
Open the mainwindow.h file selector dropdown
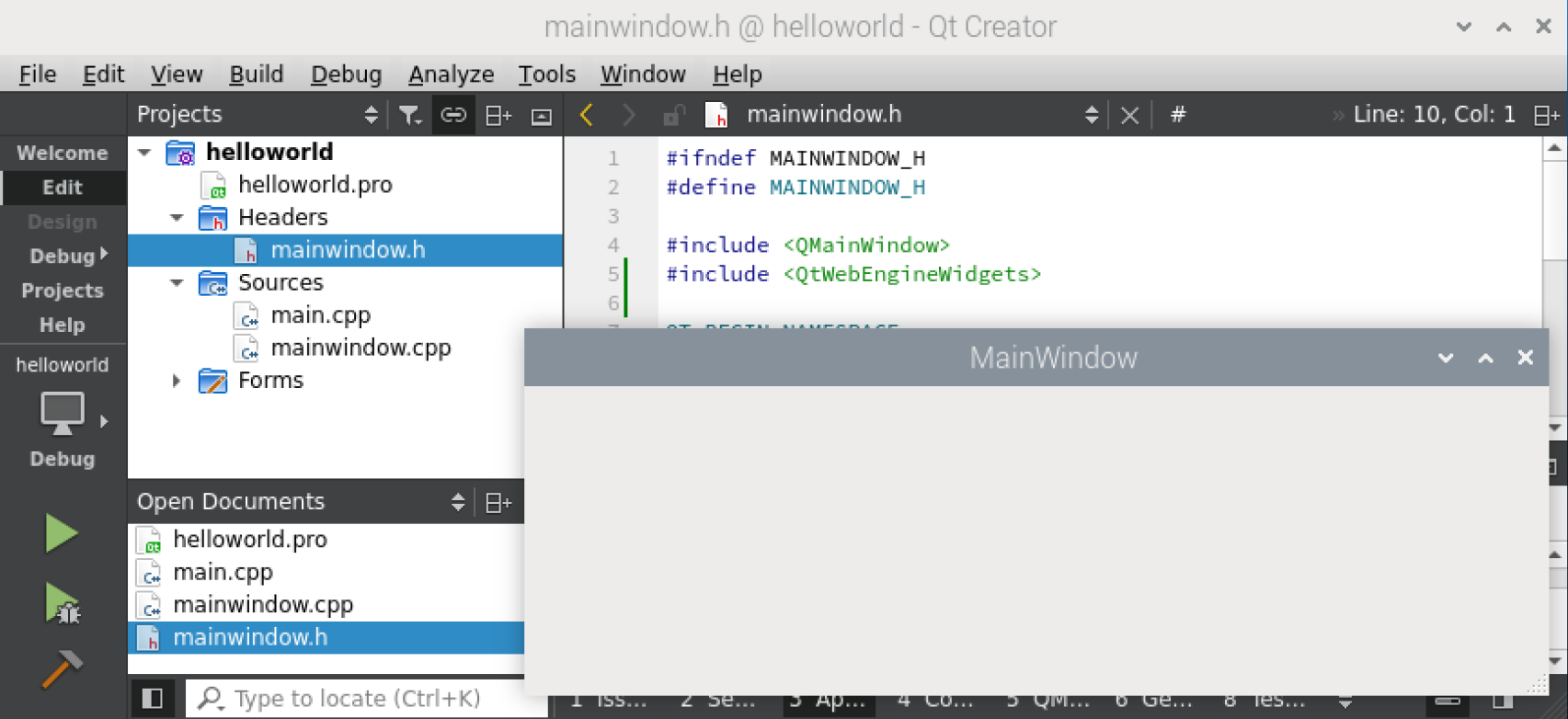click(x=1092, y=115)
